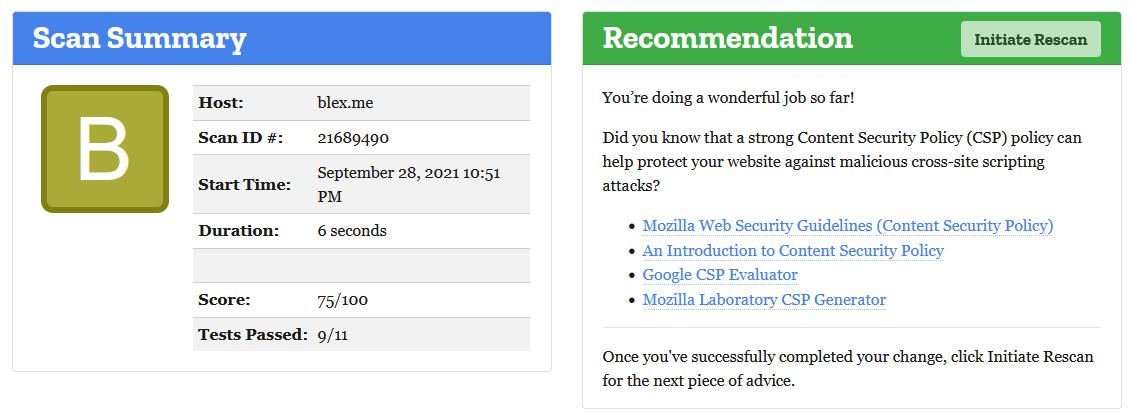Viewport: 1132px width, 416px height.
Task: Click the wonderful job message text
Action: [x=728, y=98]
